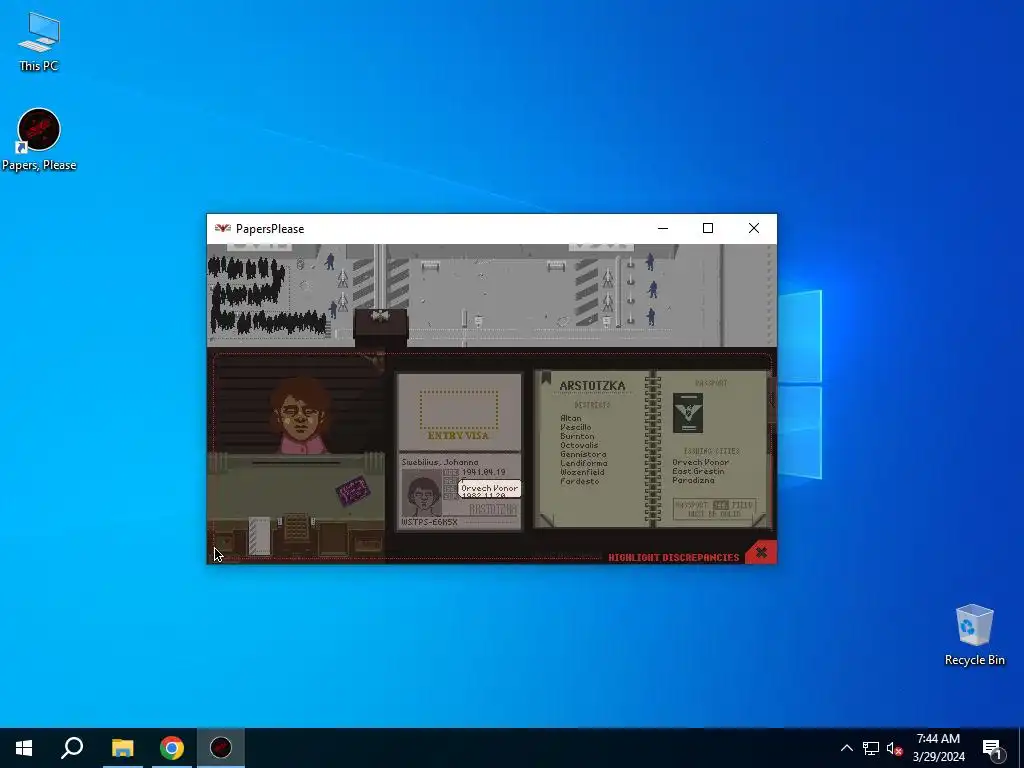Open the Windows Start menu
Viewport: 1024px width, 768px height.
coord(24,748)
